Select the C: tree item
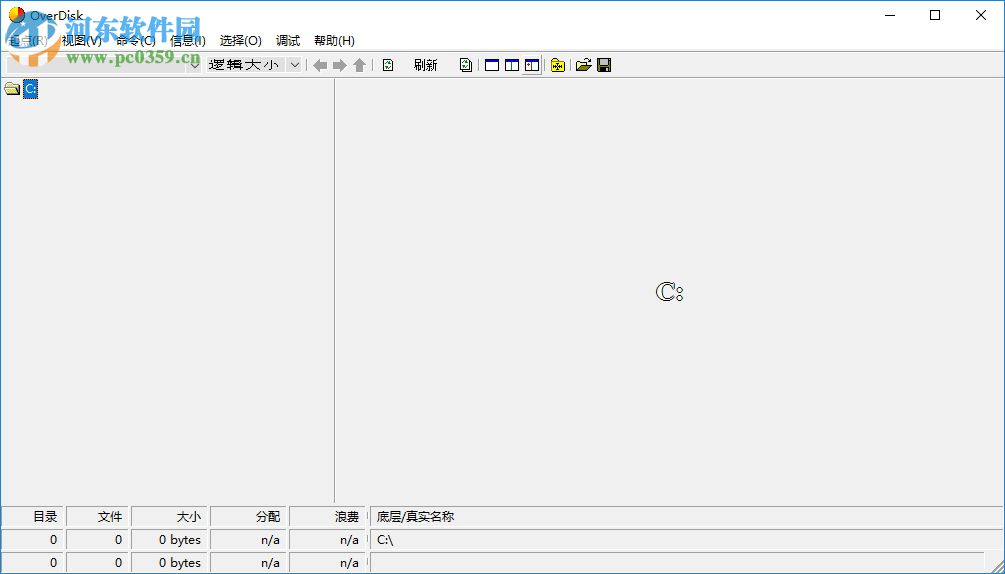1005x574 pixels. 30,89
